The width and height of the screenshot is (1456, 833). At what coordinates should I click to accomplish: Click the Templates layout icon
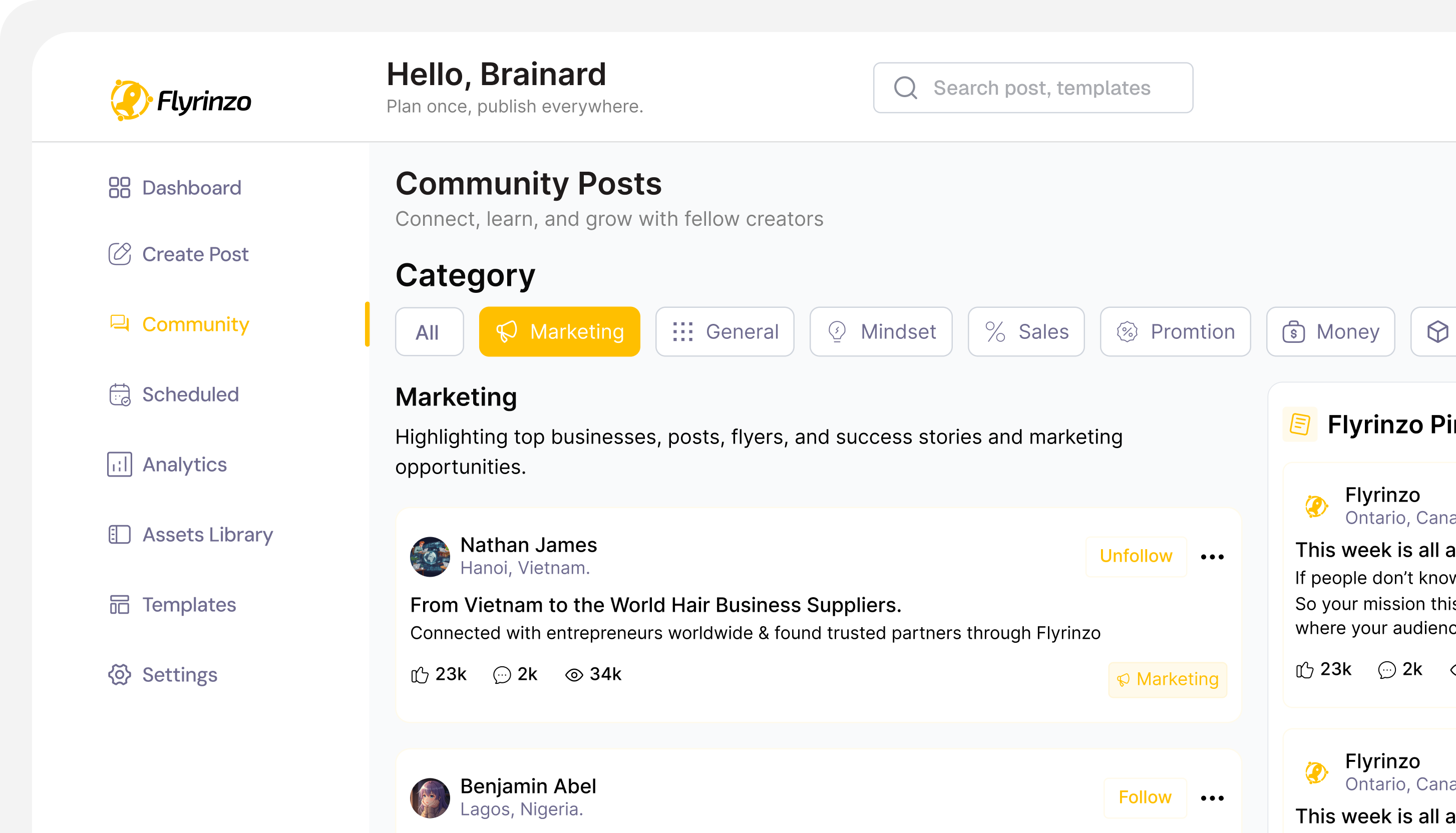(x=120, y=604)
